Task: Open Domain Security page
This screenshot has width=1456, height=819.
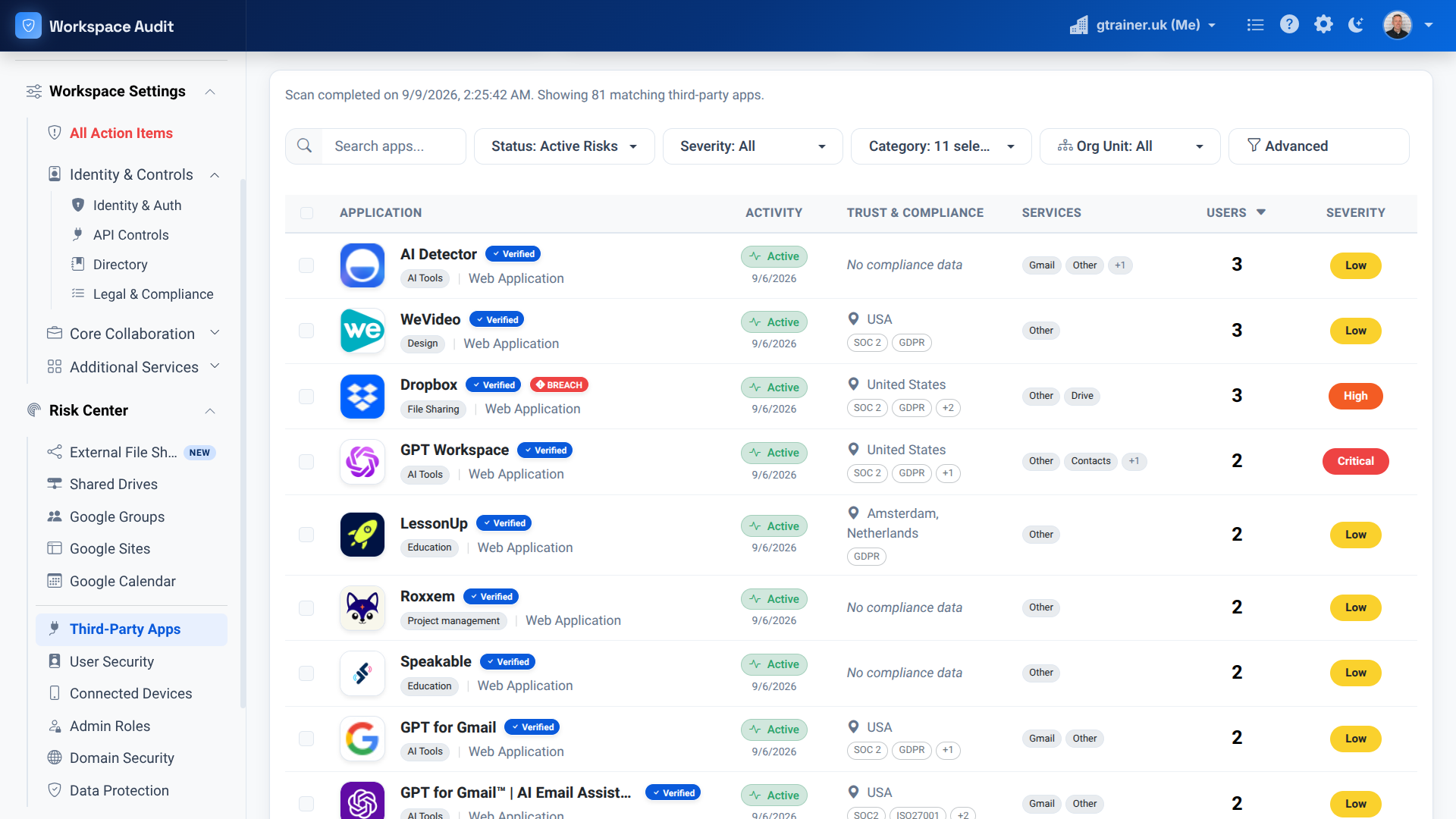Action: pos(121,758)
